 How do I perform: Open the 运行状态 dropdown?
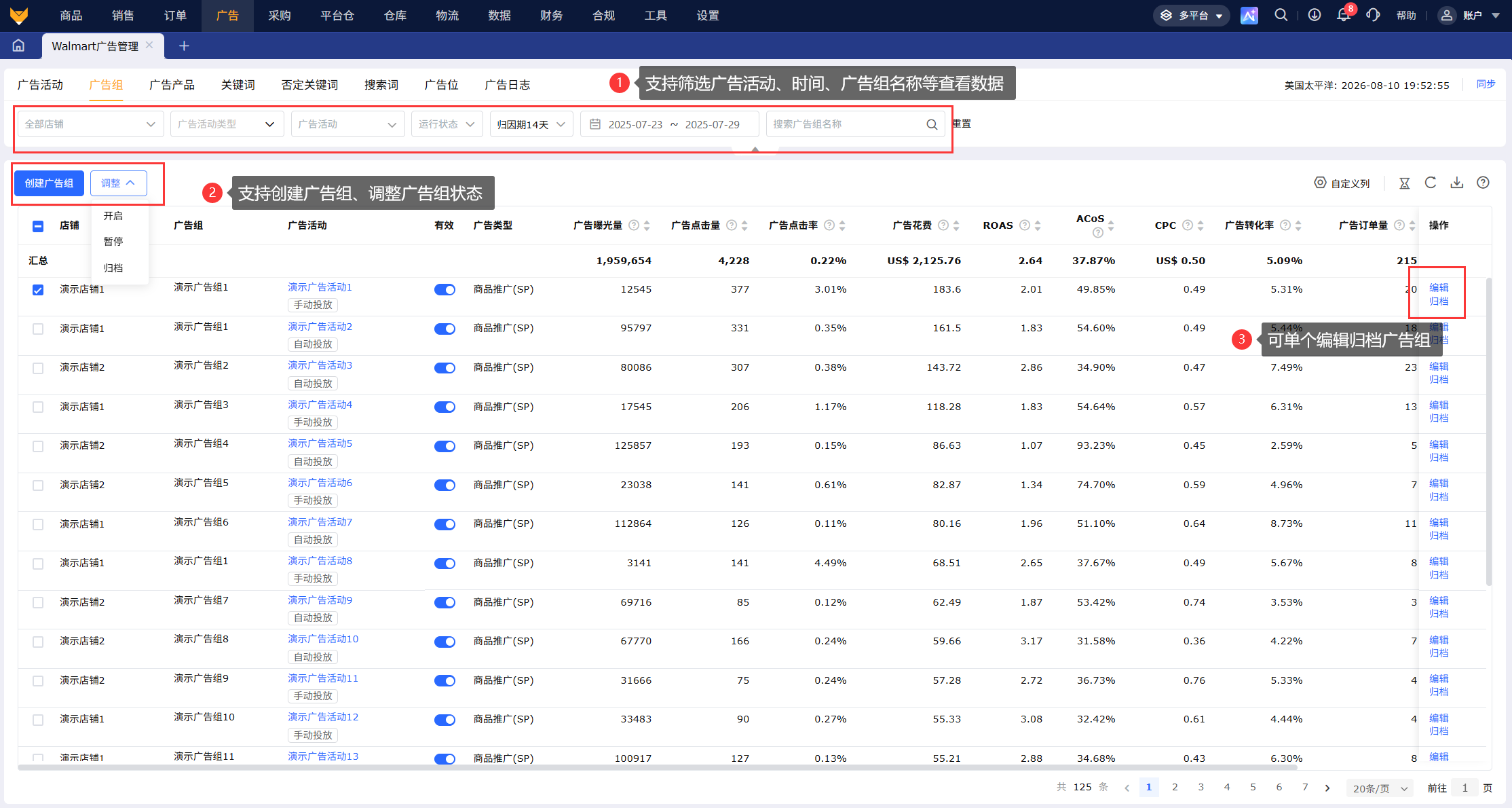447,124
